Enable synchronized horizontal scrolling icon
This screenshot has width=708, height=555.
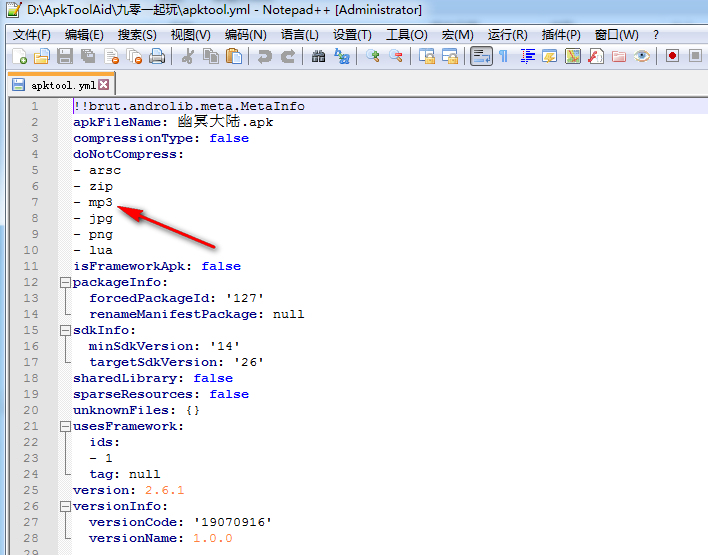(x=450, y=56)
